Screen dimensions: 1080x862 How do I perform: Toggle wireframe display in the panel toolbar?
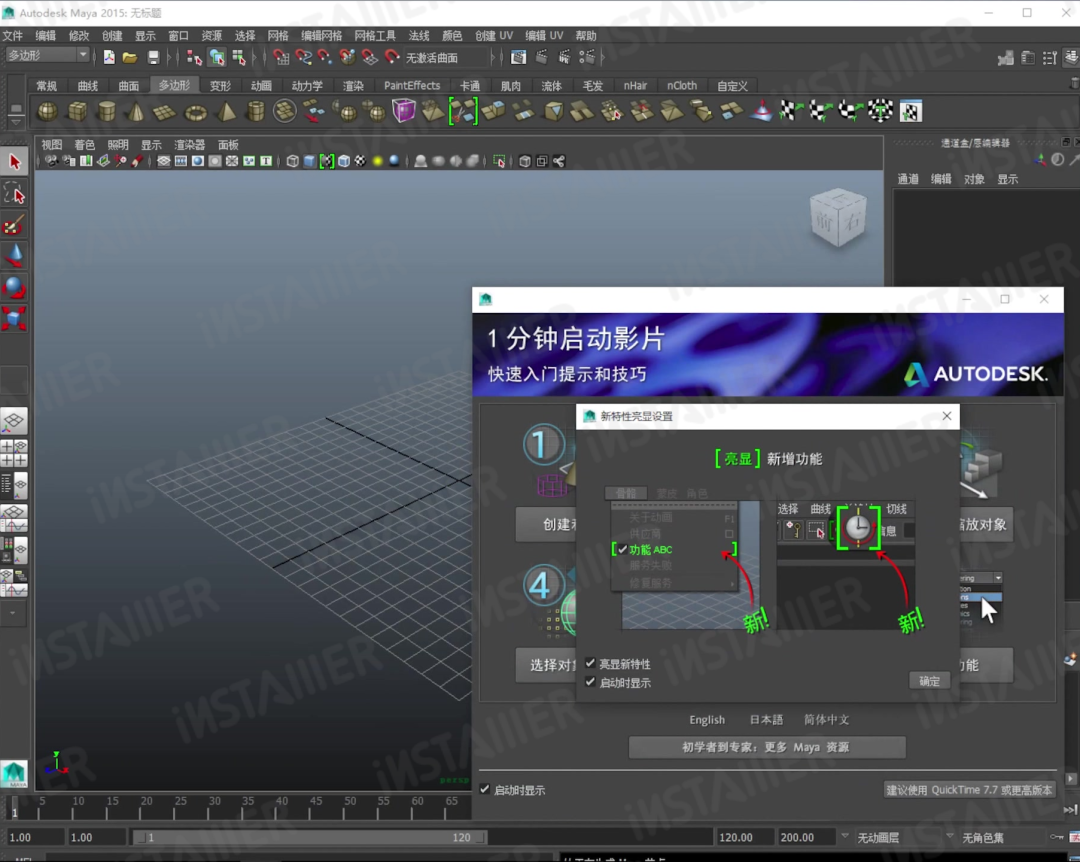(x=293, y=161)
